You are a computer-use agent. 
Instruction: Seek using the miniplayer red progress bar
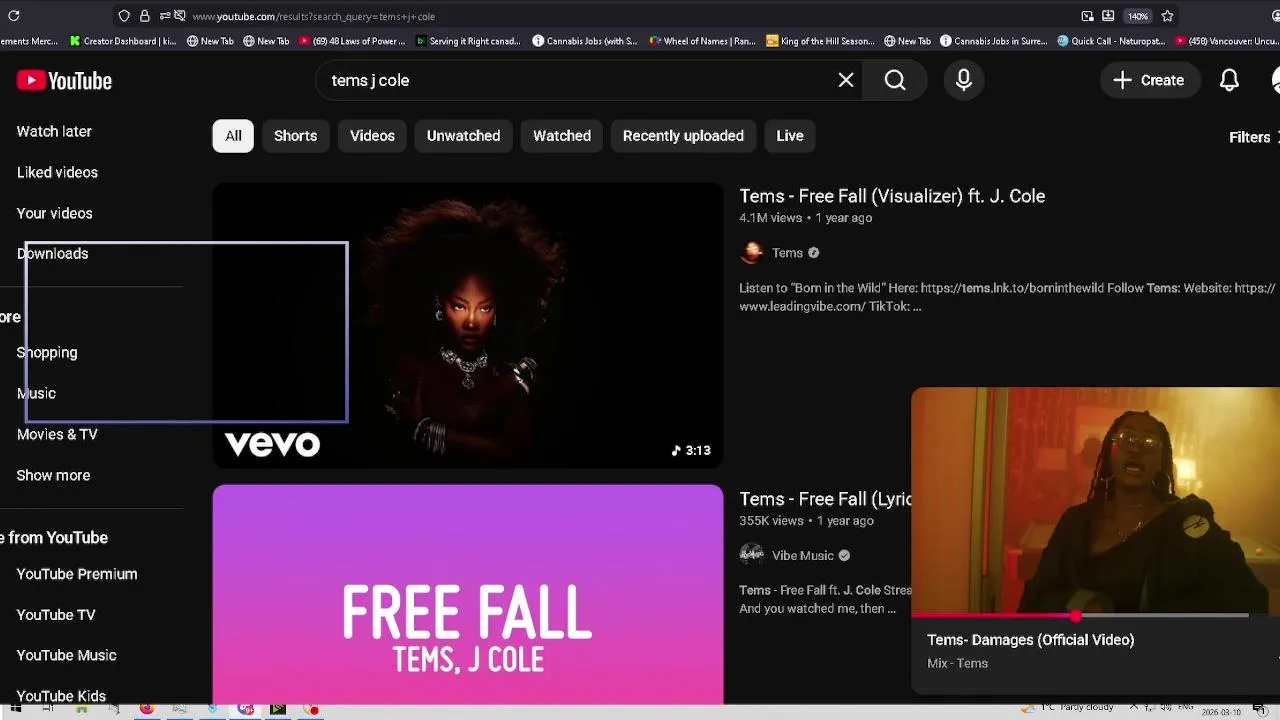coord(1080,616)
